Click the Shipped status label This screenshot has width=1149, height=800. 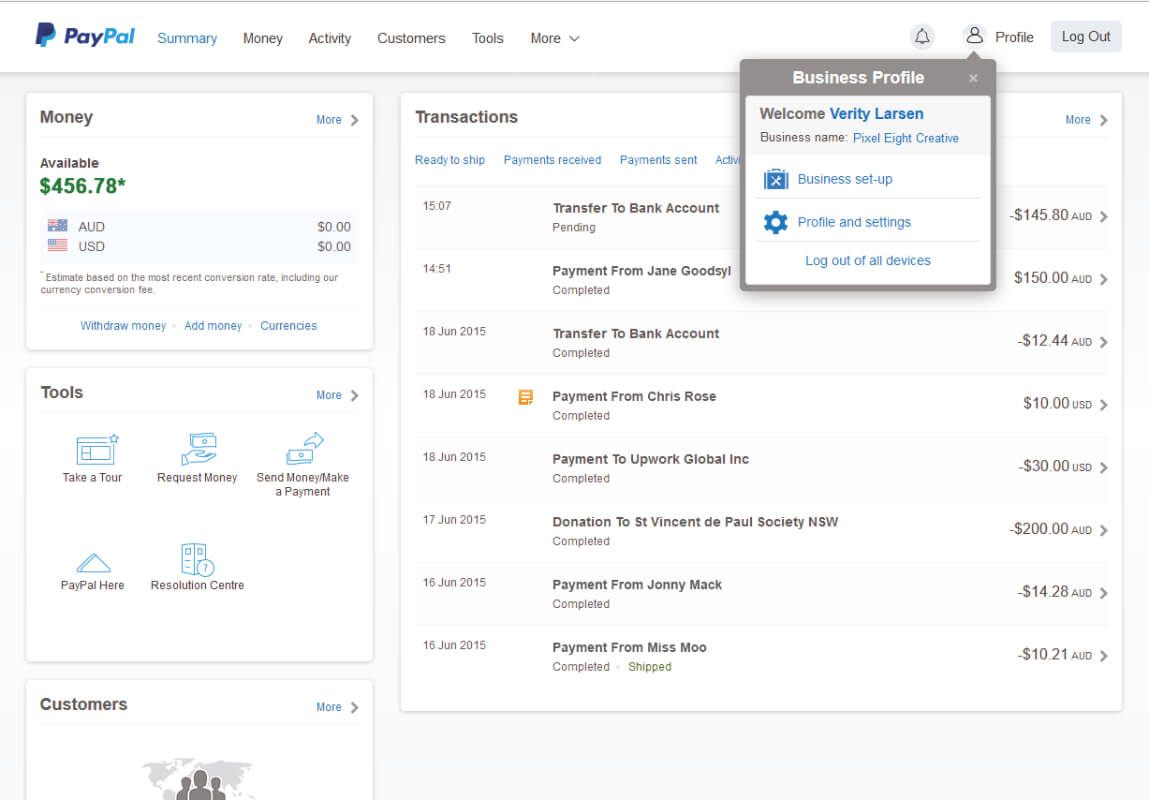click(649, 667)
